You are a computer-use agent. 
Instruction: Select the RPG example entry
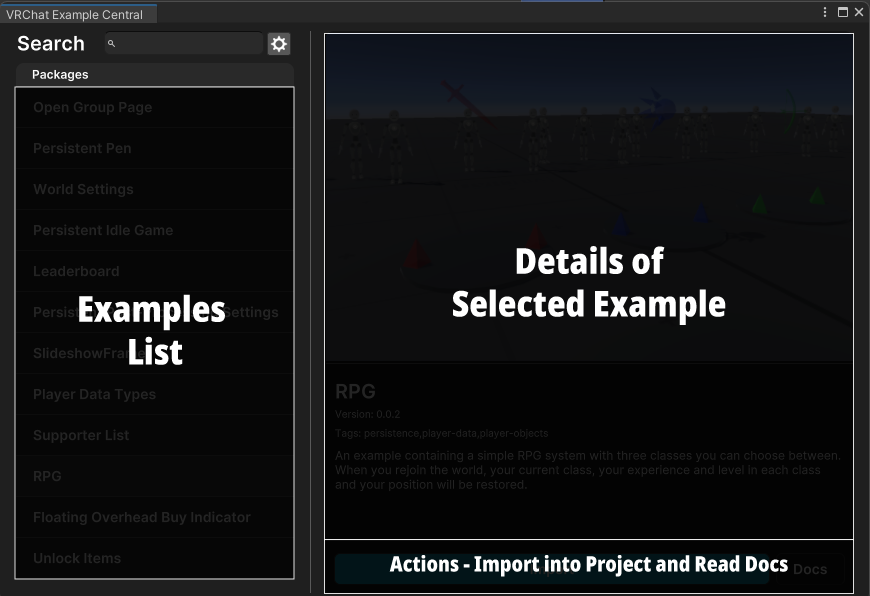pyautogui.click(x=155, y=476)
